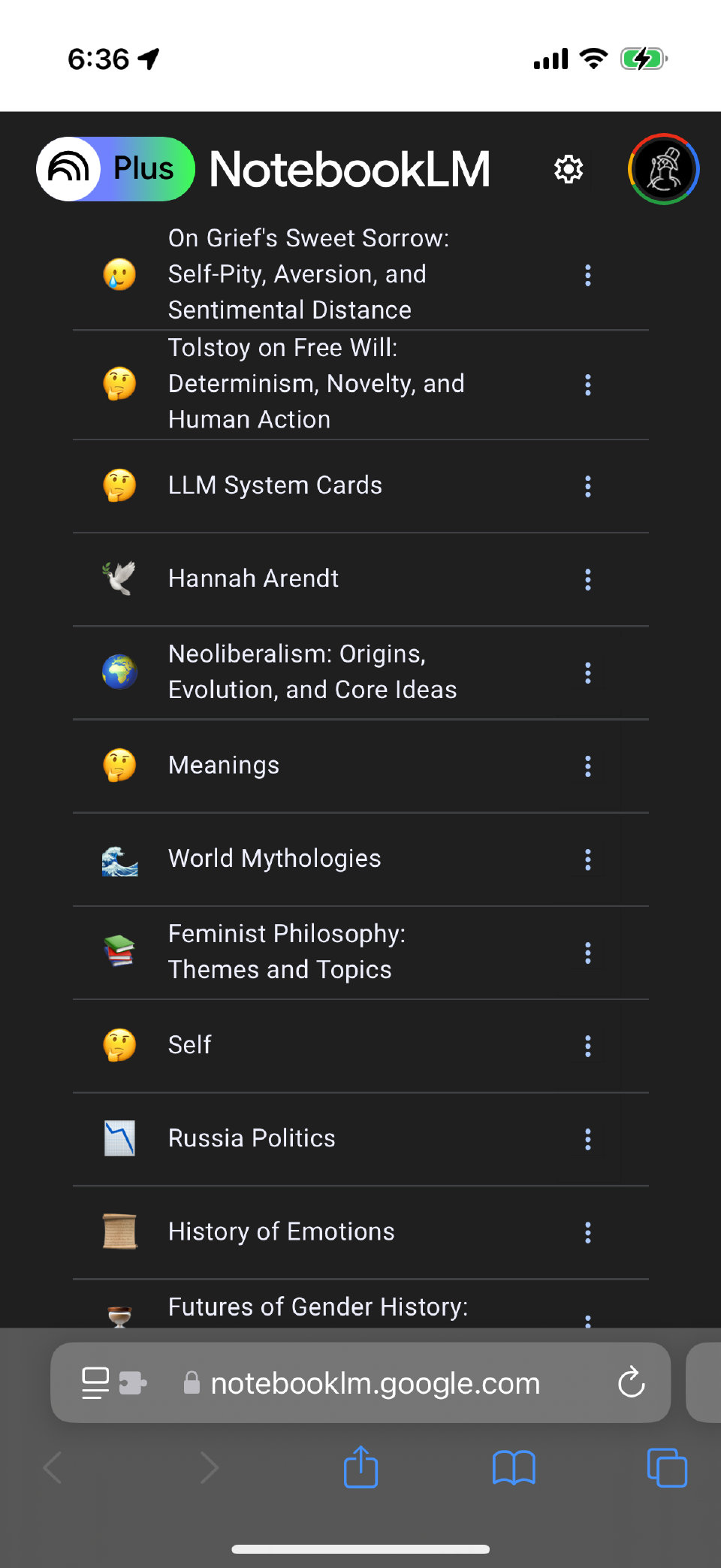721x1568 pixels.
Task: Select the Self notebook
Action: tap(190, 1045)
